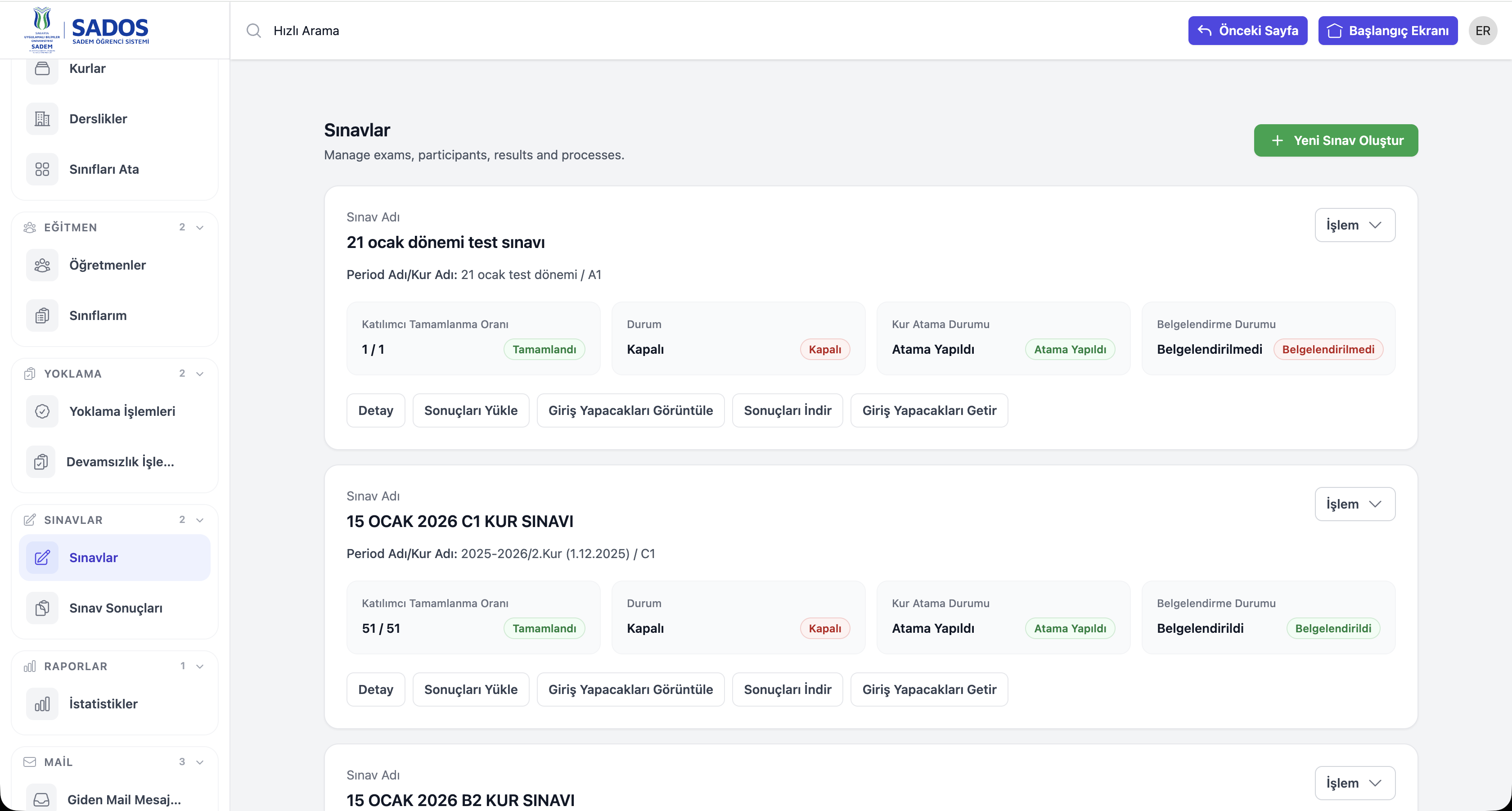Click the ER user avatar
The image size is (1512, 811).
1483,31
